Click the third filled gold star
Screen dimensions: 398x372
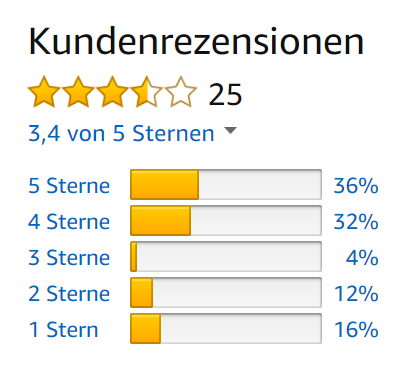(112, 92)
